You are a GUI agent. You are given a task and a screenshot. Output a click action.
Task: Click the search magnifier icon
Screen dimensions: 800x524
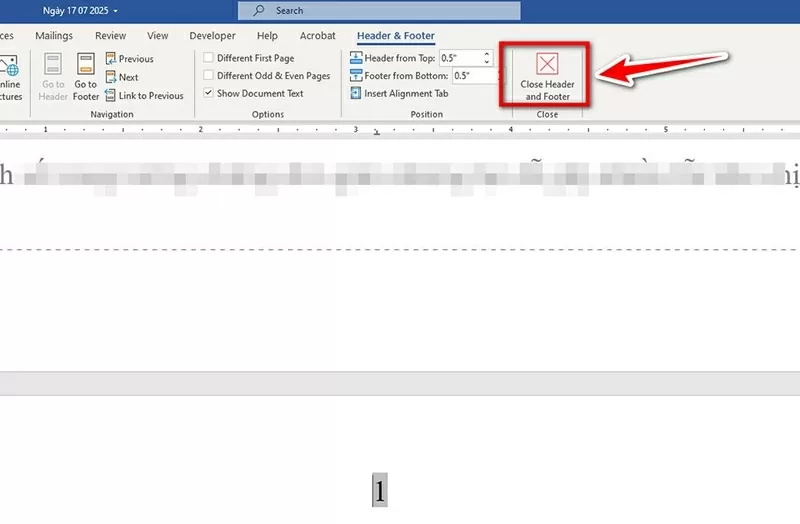pos(259,10)
